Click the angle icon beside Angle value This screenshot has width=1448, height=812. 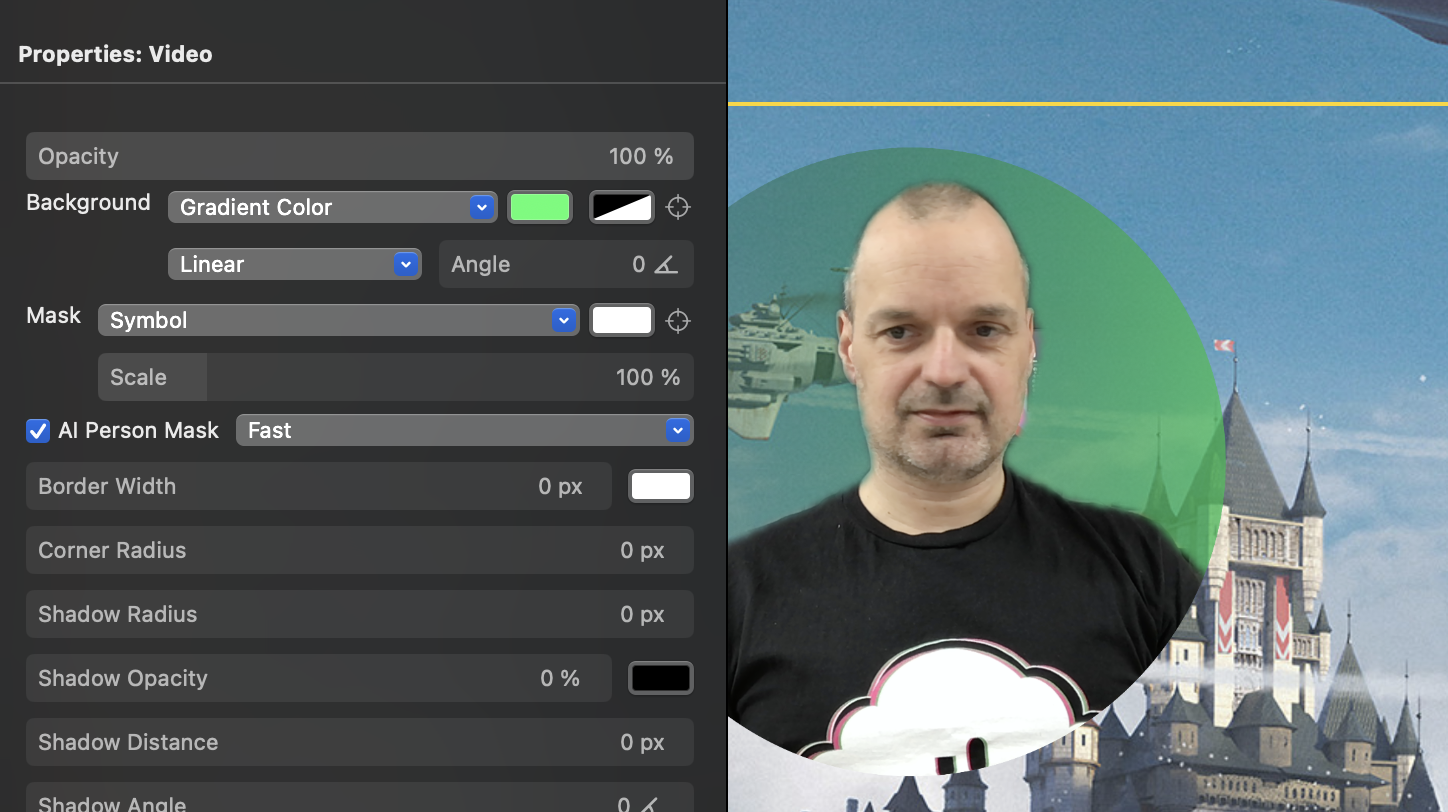[666, 264]
